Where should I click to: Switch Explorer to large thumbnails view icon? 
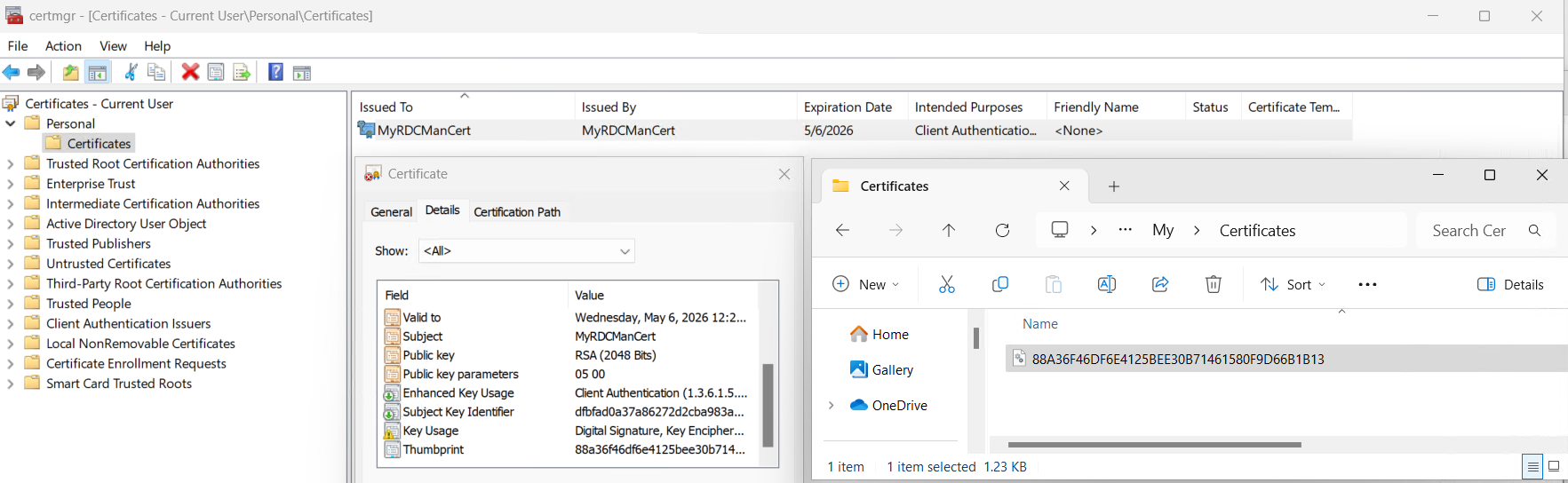point(1554,466)
